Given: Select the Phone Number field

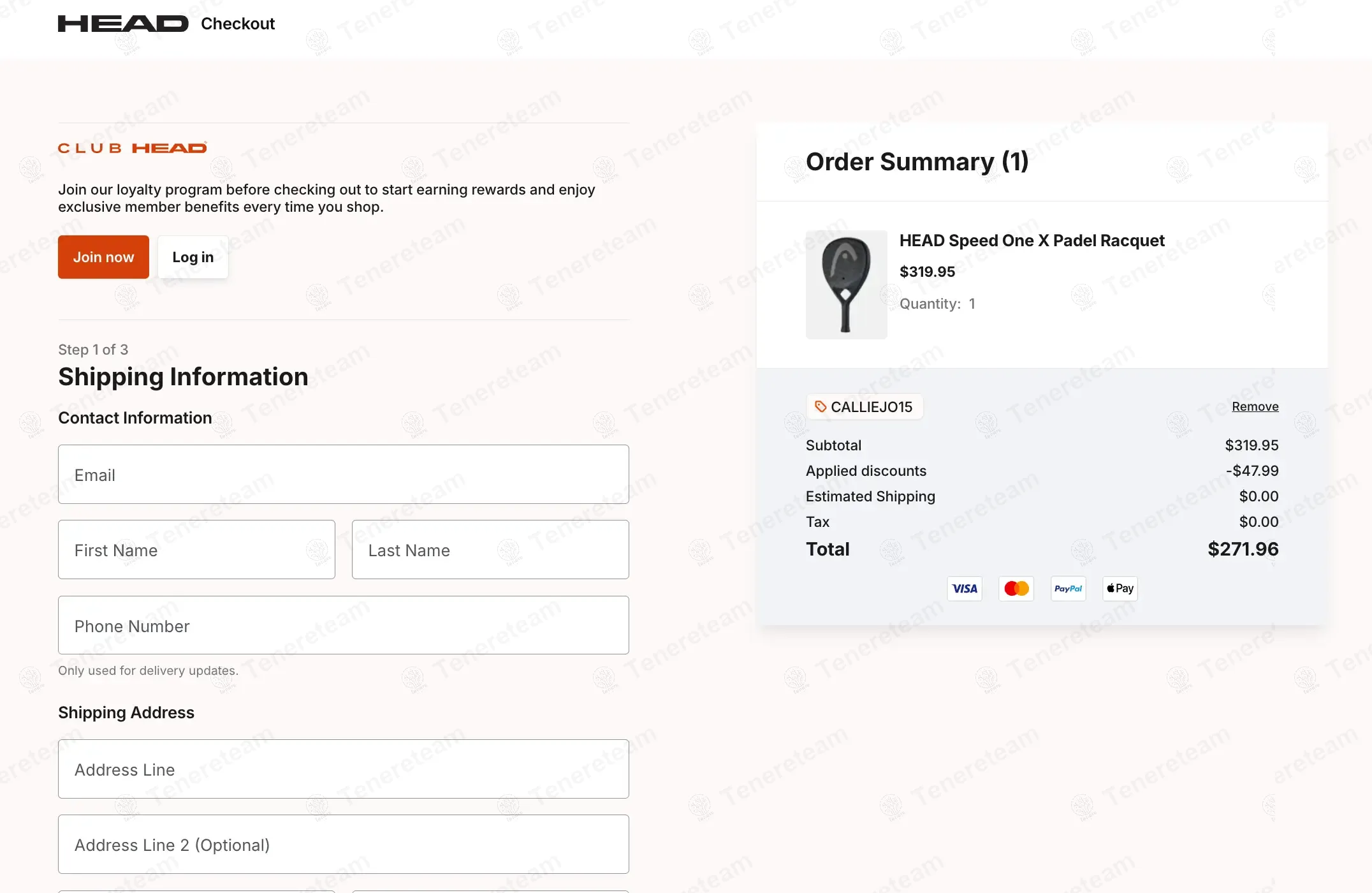Looking at the screenshot, I should (x=343, y=626).
